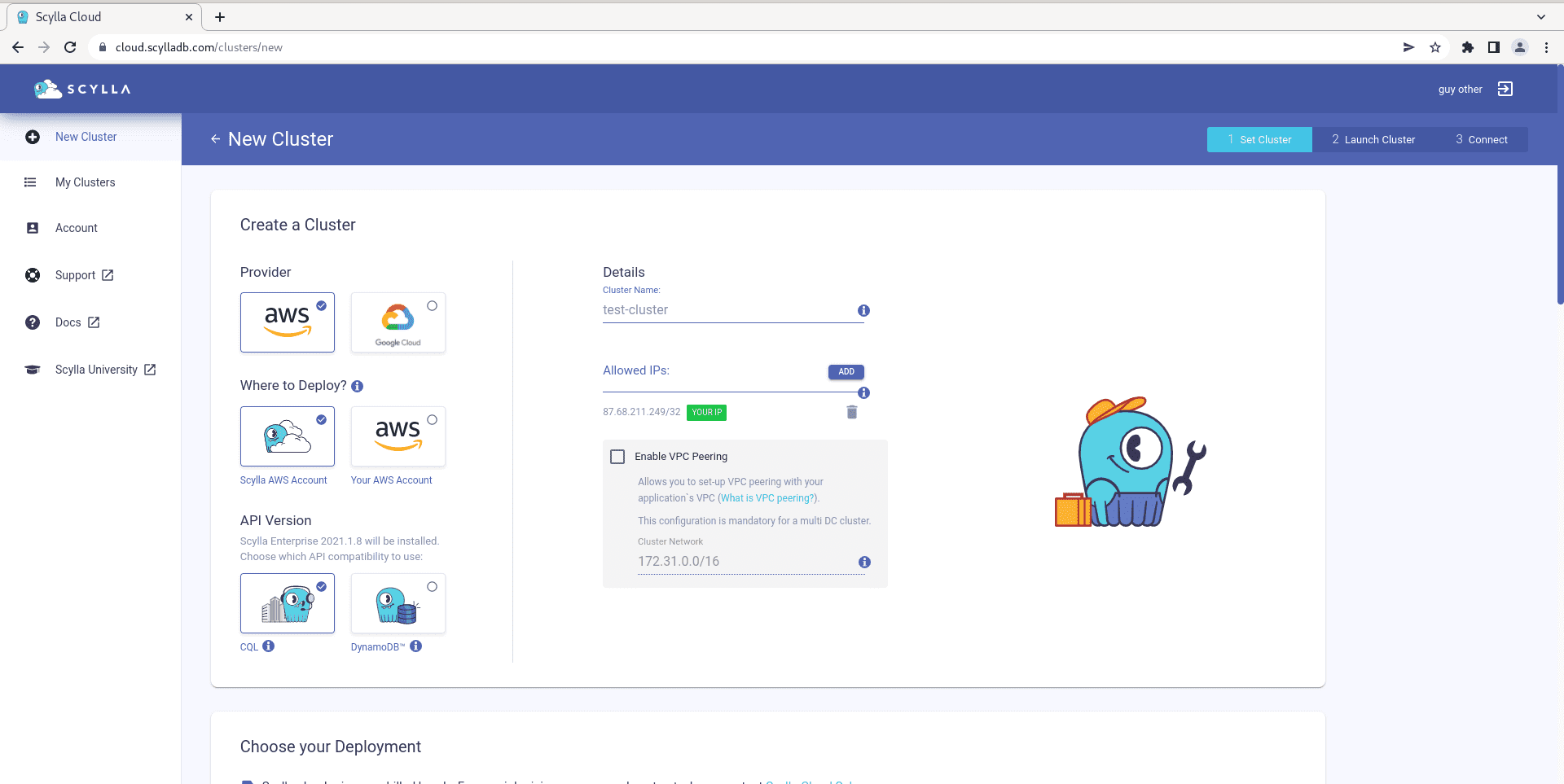This screenshot has height=784, width=1564.
Task: Click the browser address bar URL
Action: click(x=199, y=47)
